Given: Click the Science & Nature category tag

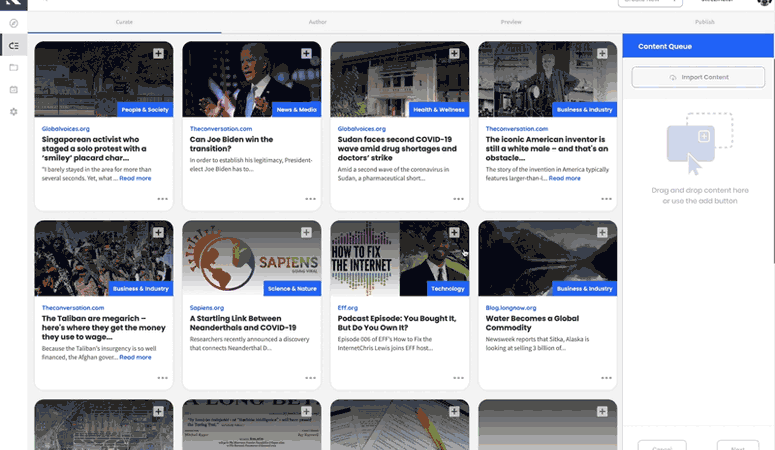Looking at the screenshot, I should tap(292, 289).
